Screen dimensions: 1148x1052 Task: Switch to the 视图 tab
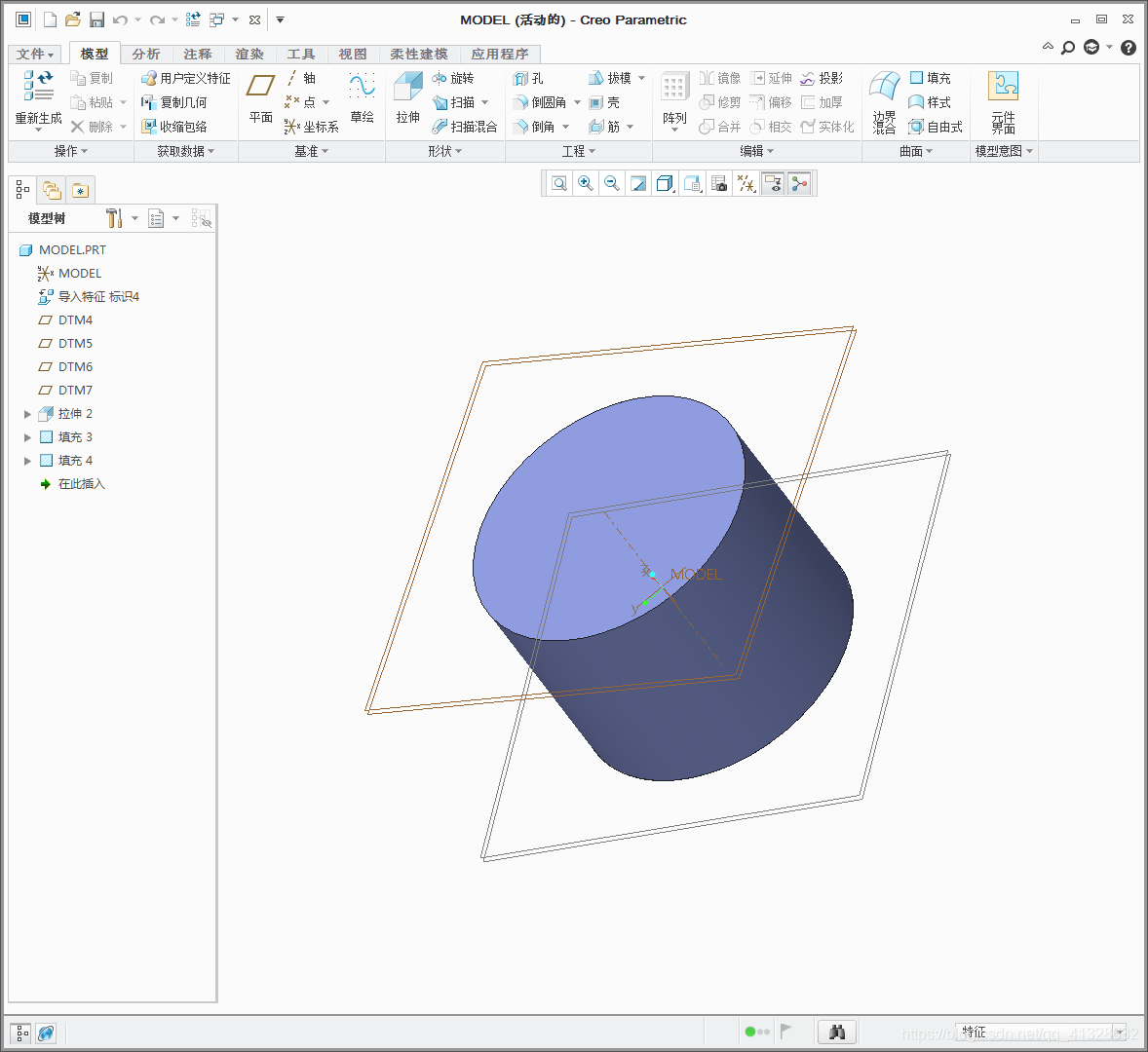tap(352, 55)
